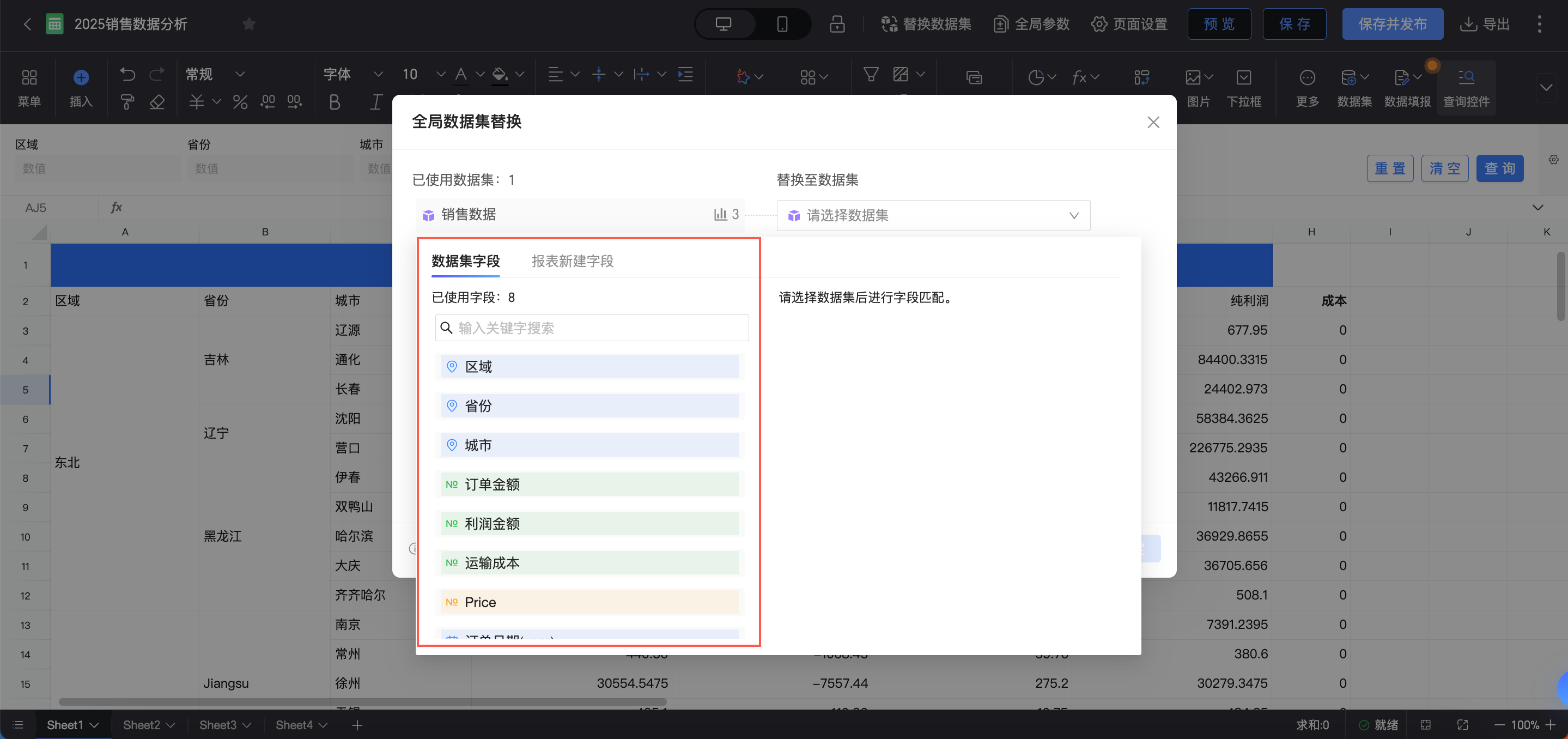Click the 预览 button

[x=1219, y=25]
